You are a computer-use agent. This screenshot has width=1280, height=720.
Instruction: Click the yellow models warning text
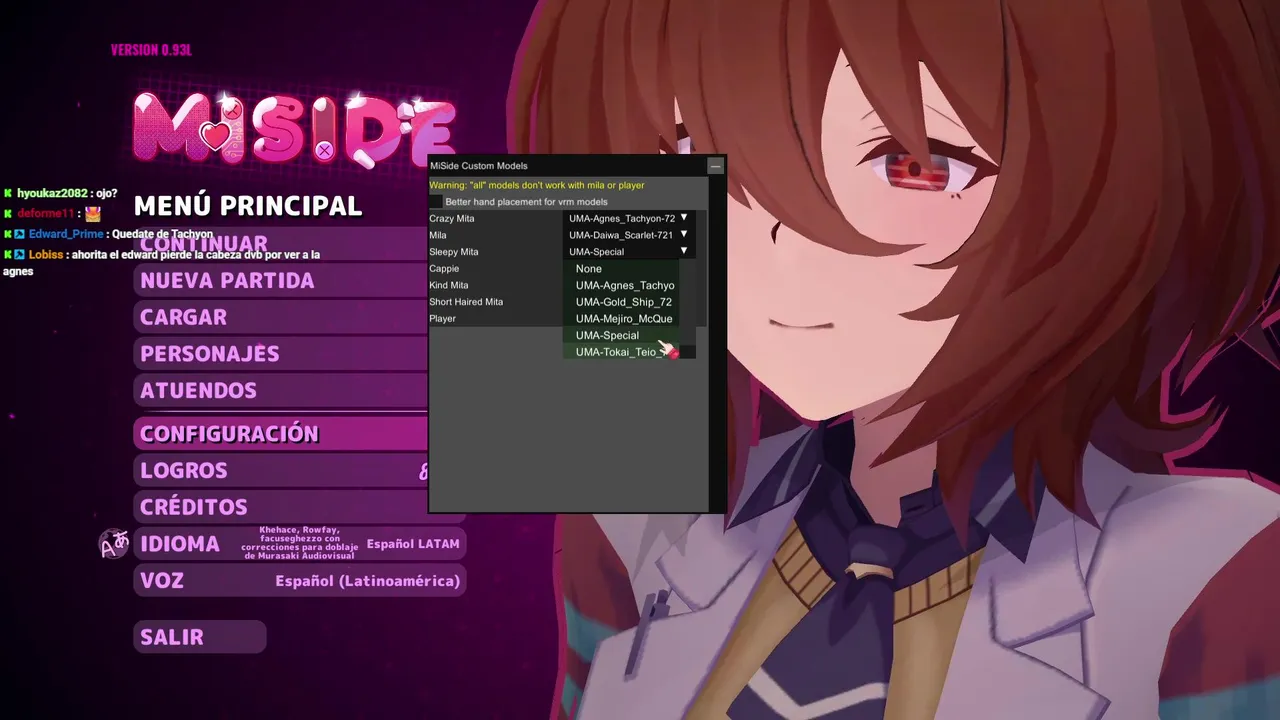pyautogui.click(x=537, y=185)
